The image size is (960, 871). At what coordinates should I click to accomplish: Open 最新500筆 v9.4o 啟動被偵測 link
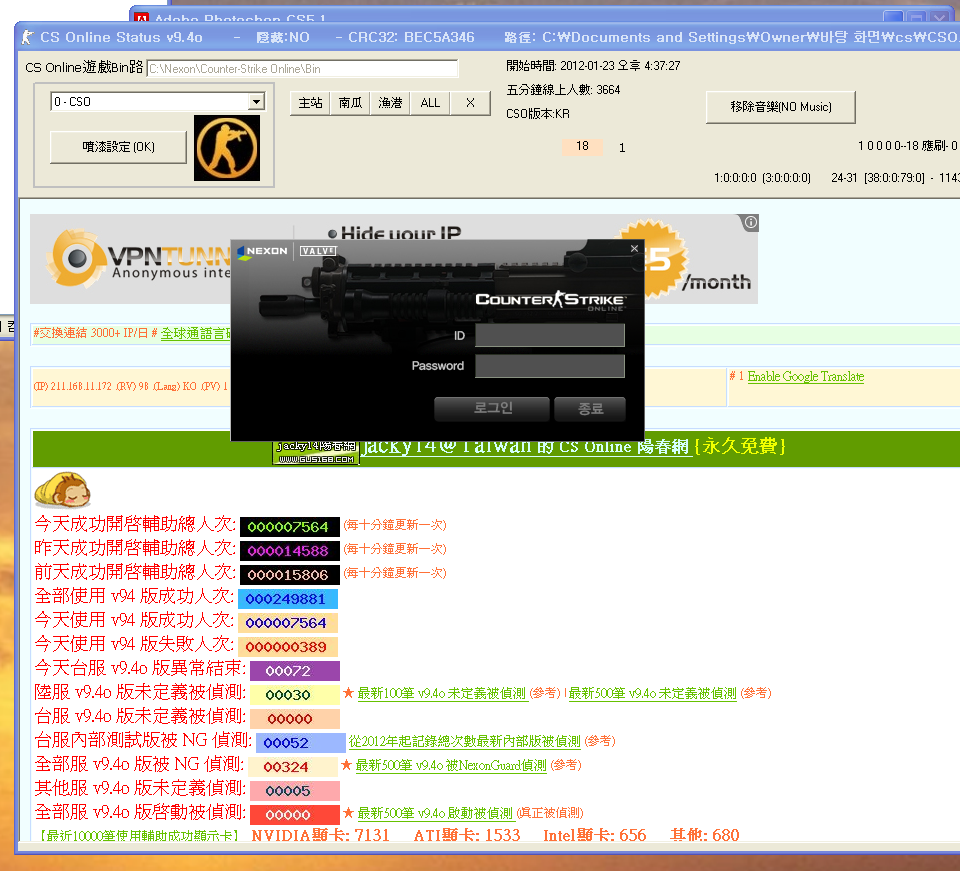click(435, 813)
